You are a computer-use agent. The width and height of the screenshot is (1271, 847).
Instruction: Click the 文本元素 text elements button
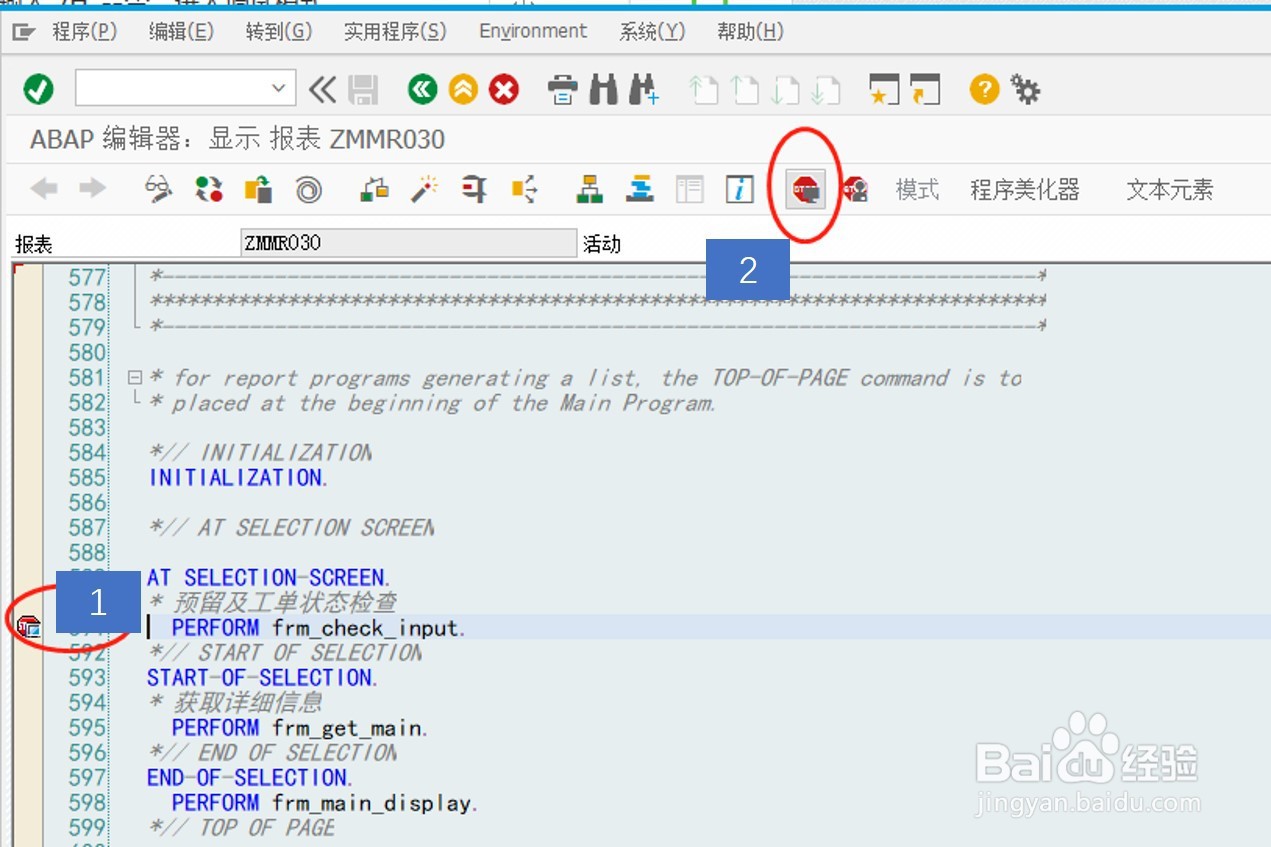click(1168, 188)
